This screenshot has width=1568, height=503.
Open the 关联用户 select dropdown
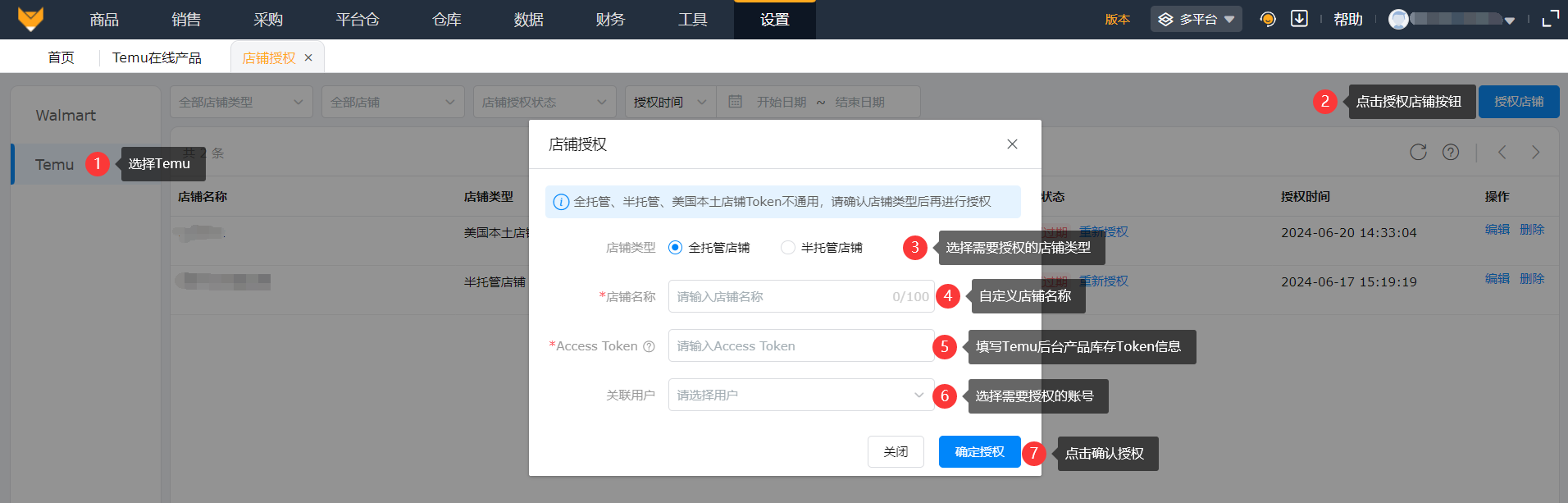(801, 395)
